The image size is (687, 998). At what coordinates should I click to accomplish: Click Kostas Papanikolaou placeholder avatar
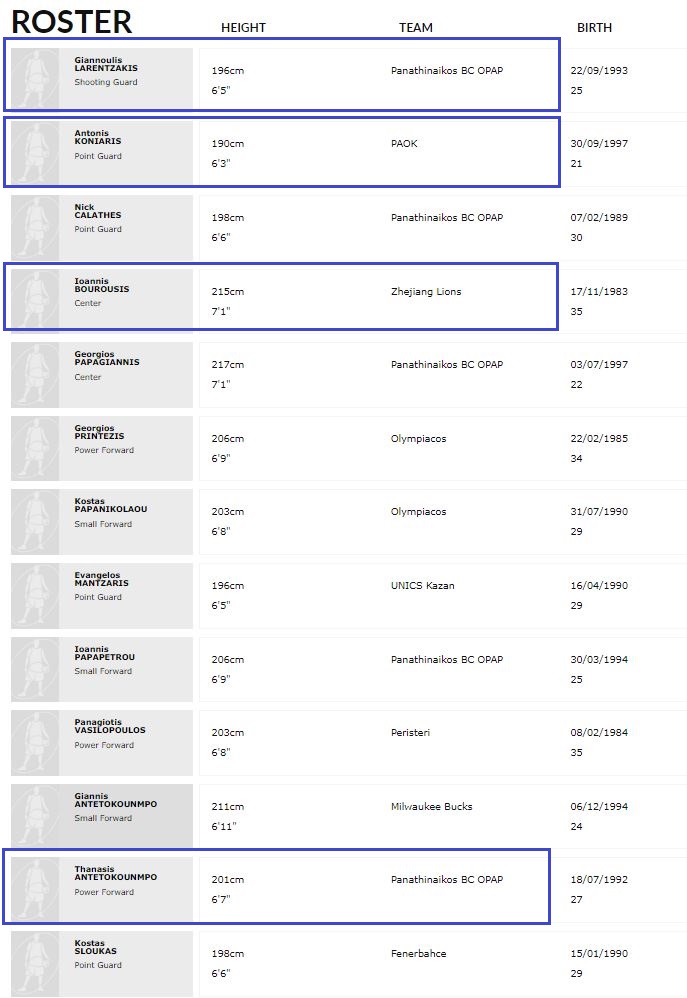(35, 521)
